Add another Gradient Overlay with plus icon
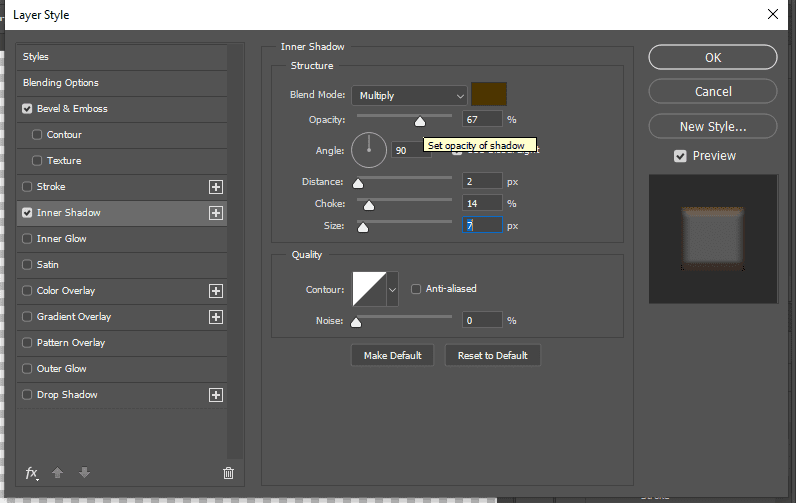This screenshot has width=796, height=503. [216, 317]
